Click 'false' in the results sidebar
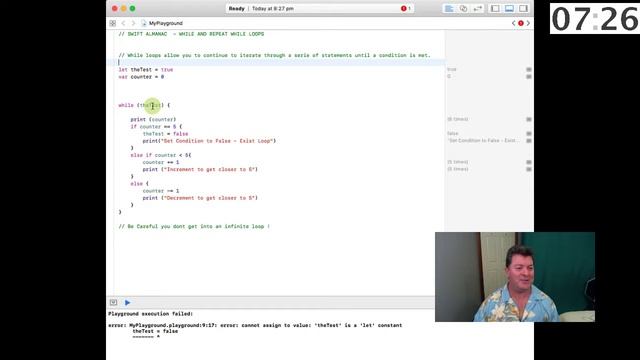Screen dimensions: 640x360 [453, 134]
